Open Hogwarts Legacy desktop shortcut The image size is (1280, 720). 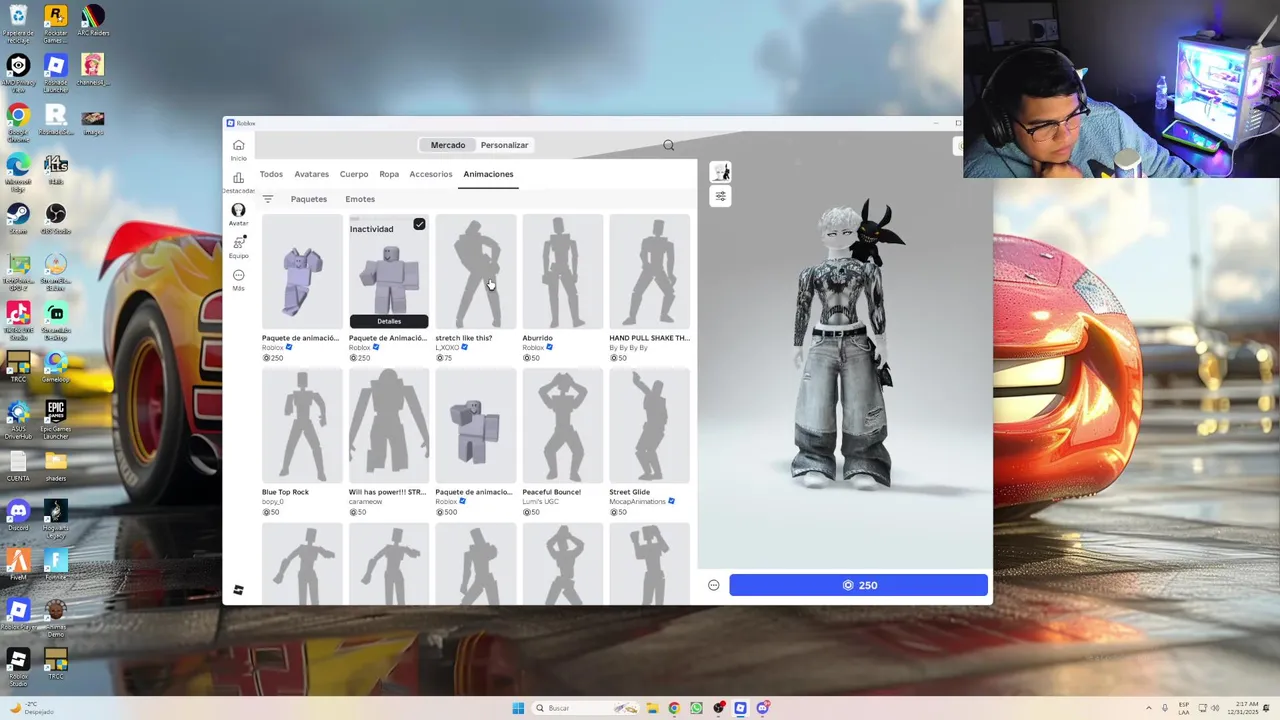click(56, 518)
